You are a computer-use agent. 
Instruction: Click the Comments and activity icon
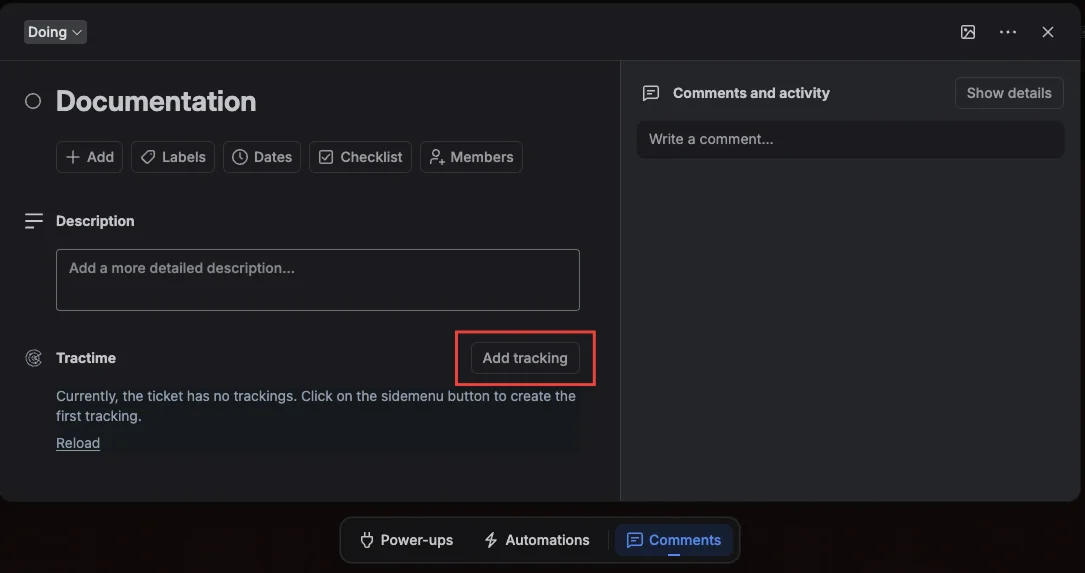point(650,93)
